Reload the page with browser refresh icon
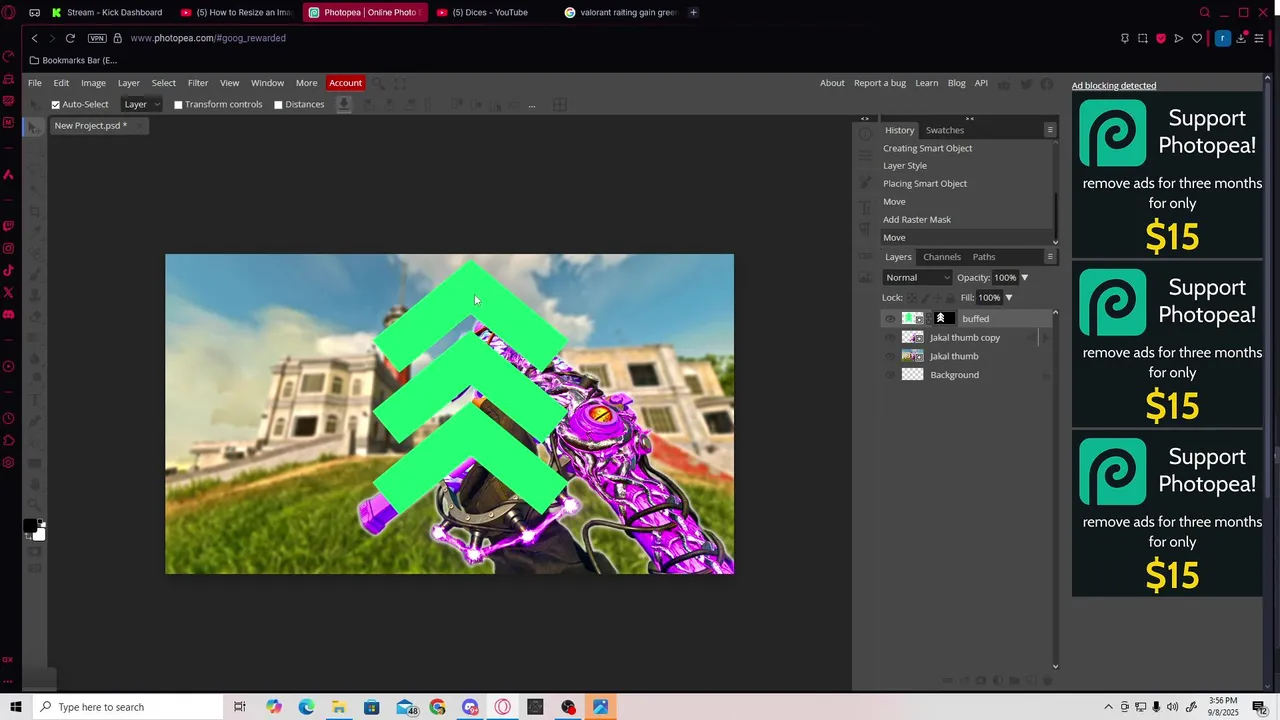1280x720 pixels. pos(70,38)
